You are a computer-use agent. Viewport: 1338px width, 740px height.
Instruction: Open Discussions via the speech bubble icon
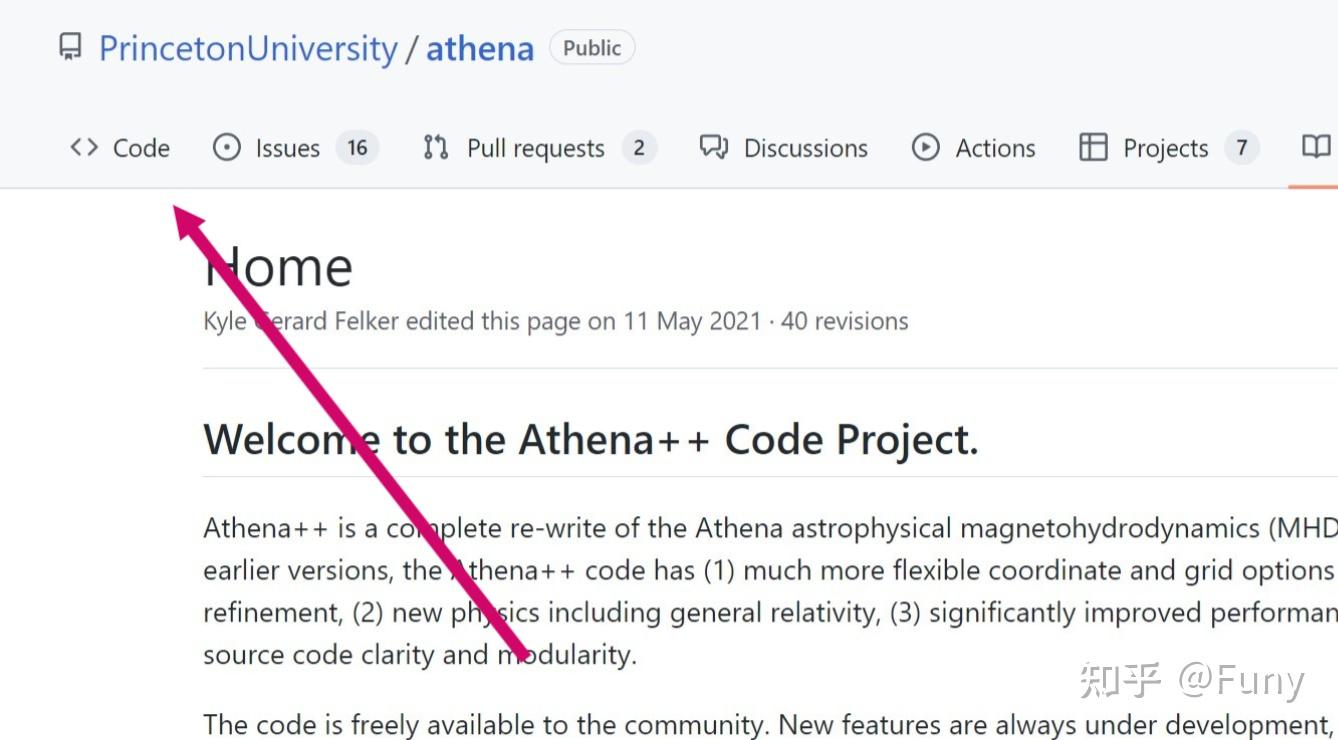pos(712,147)
